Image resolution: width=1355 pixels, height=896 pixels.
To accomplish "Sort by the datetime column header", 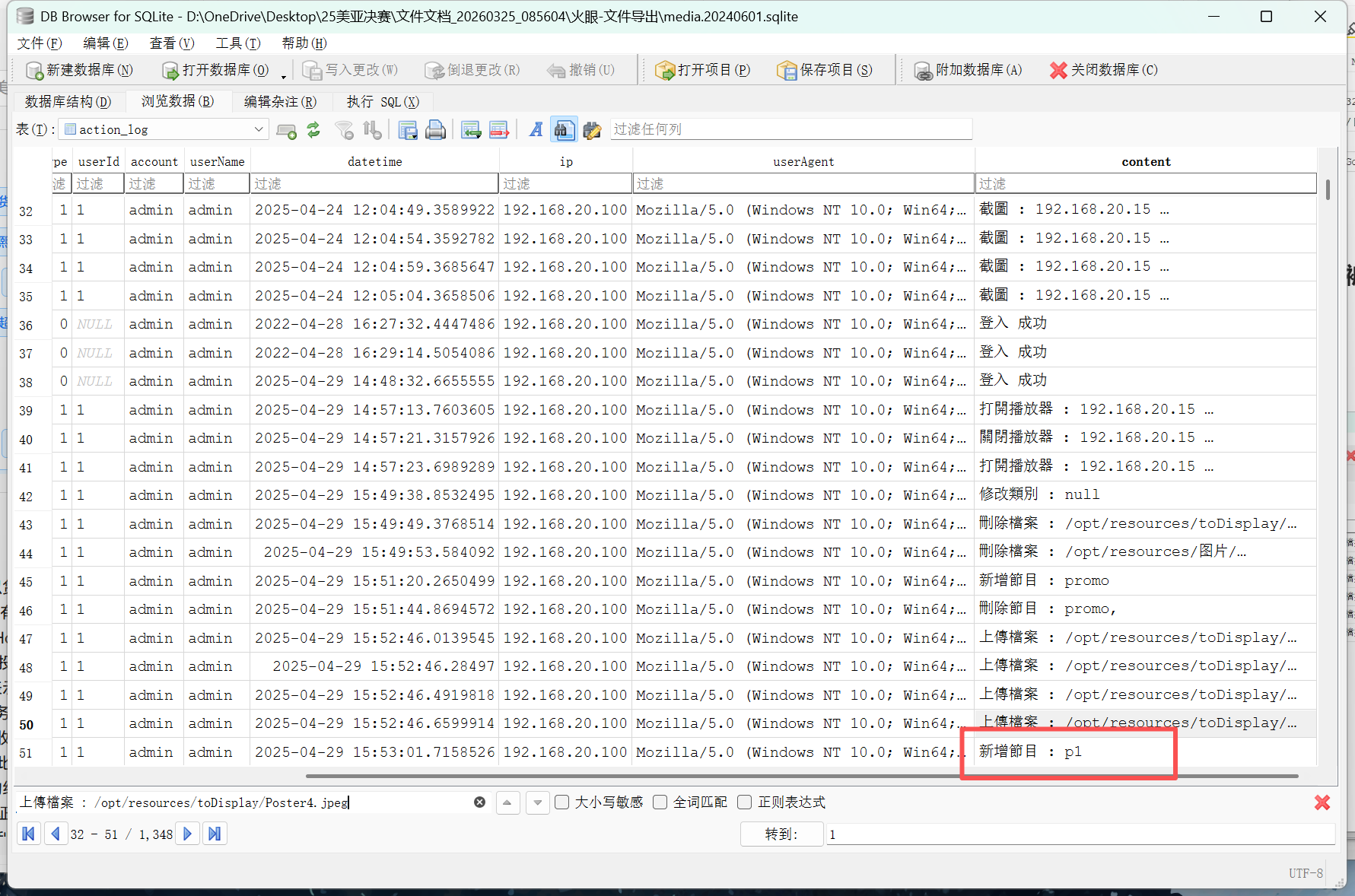I will tap(374, 161).
